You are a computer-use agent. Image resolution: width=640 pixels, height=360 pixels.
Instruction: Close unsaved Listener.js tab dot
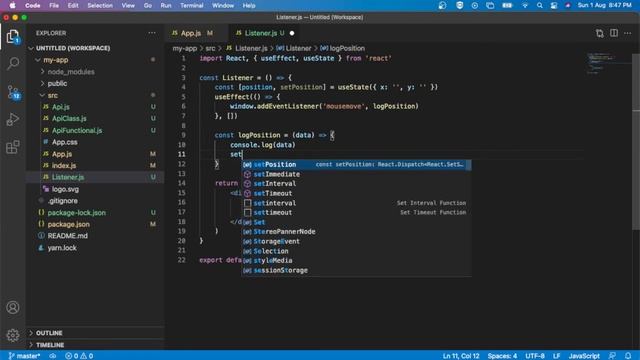click(292, 33)
